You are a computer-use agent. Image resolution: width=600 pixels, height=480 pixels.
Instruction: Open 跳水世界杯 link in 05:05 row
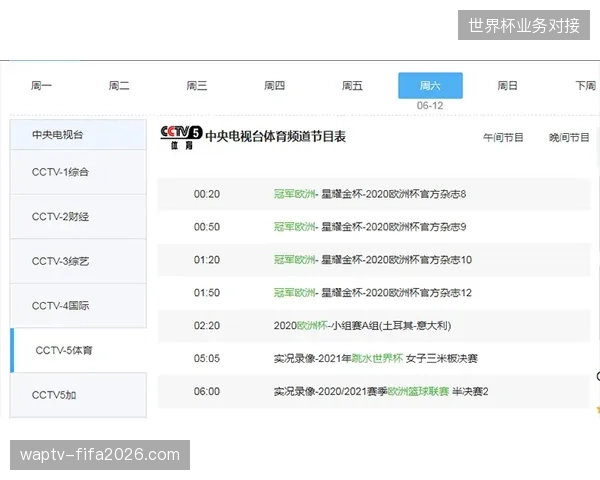[x=377, y=359]
